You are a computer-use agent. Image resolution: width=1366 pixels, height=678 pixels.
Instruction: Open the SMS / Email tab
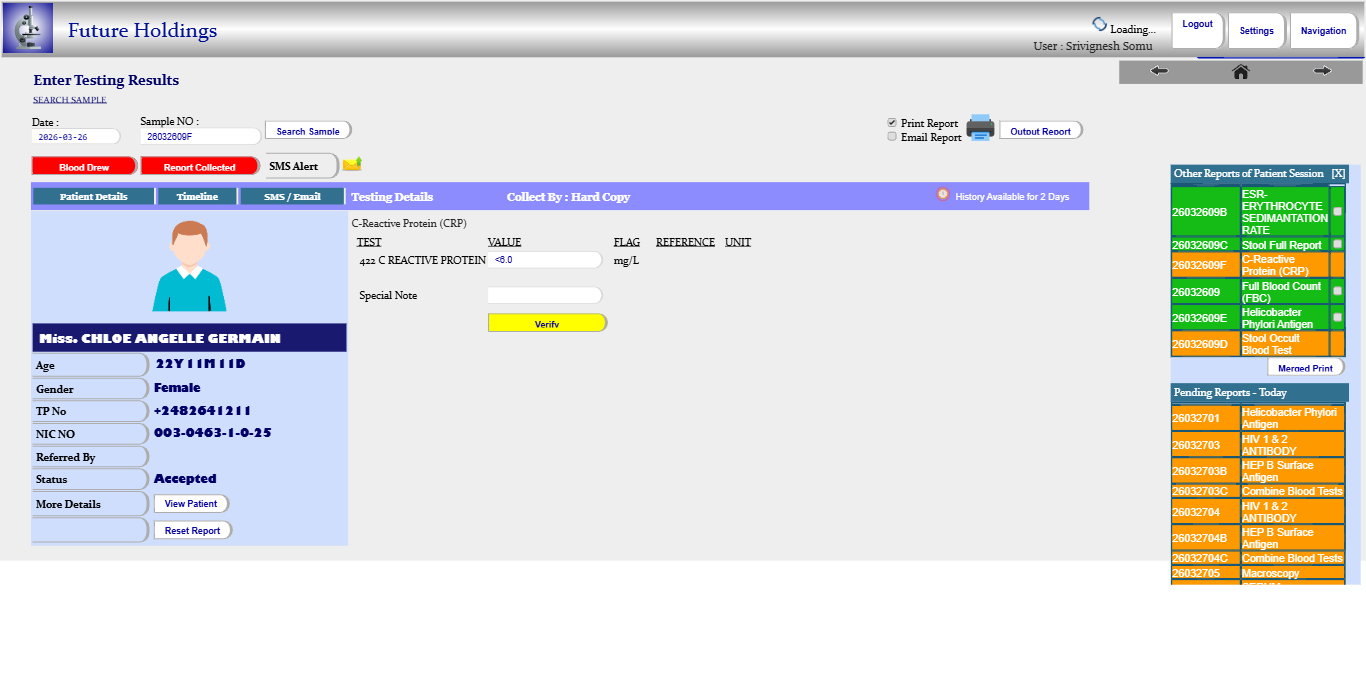pos(292,197)
